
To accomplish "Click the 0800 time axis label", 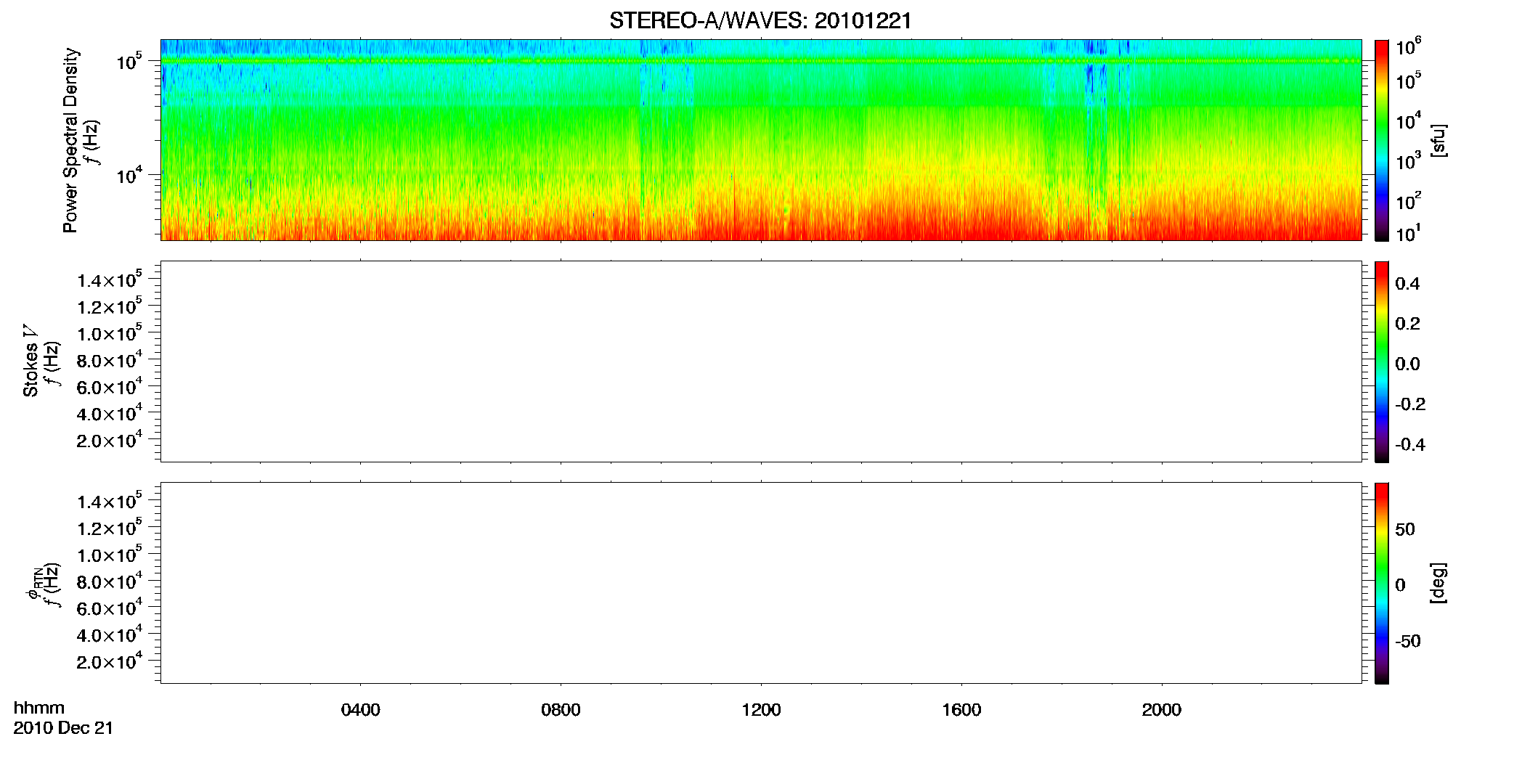I will point(561,710).
